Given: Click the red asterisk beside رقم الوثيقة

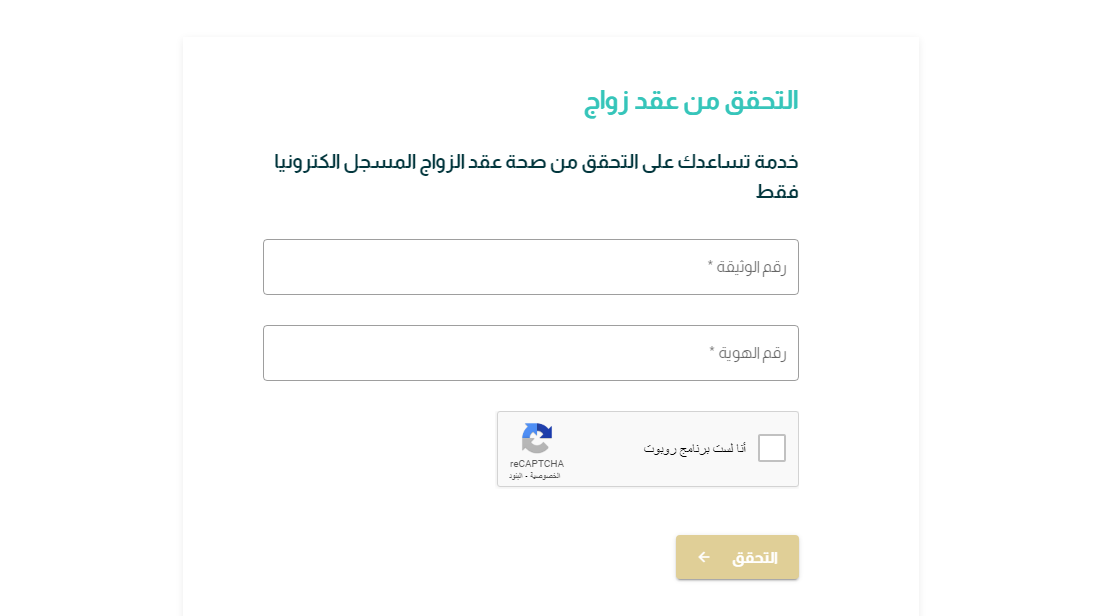Looking at the screenshot, I should [x=711, y=265].
